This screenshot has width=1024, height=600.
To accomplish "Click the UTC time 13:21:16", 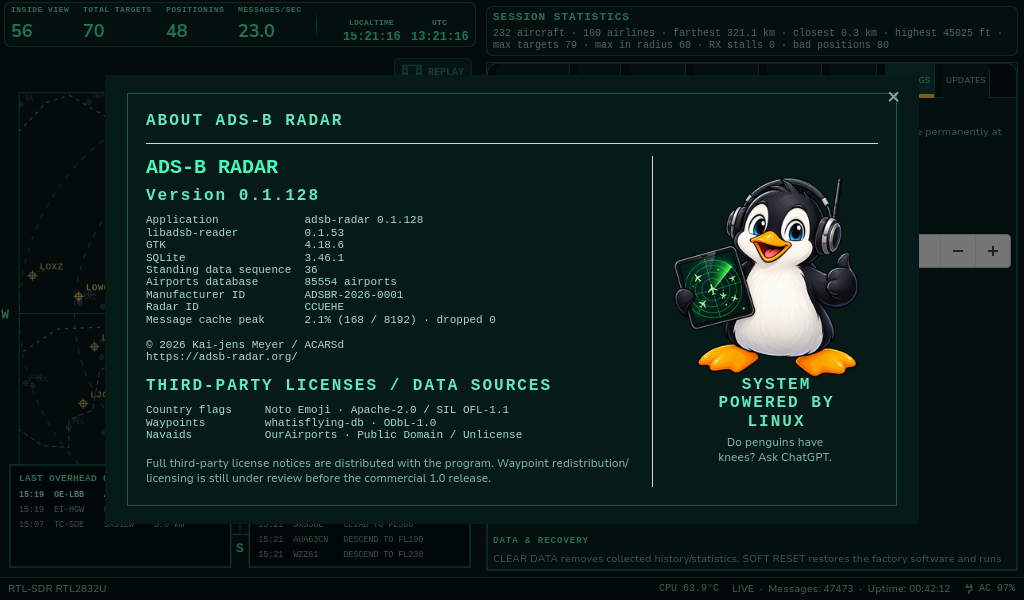I will click(440, 36).
